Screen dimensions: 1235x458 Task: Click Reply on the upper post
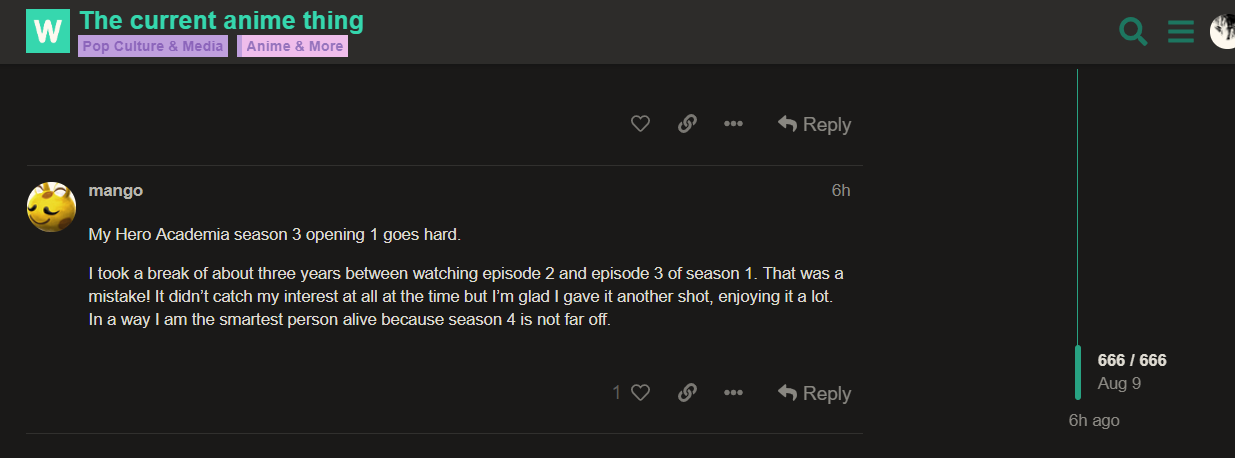click(814, 124)
